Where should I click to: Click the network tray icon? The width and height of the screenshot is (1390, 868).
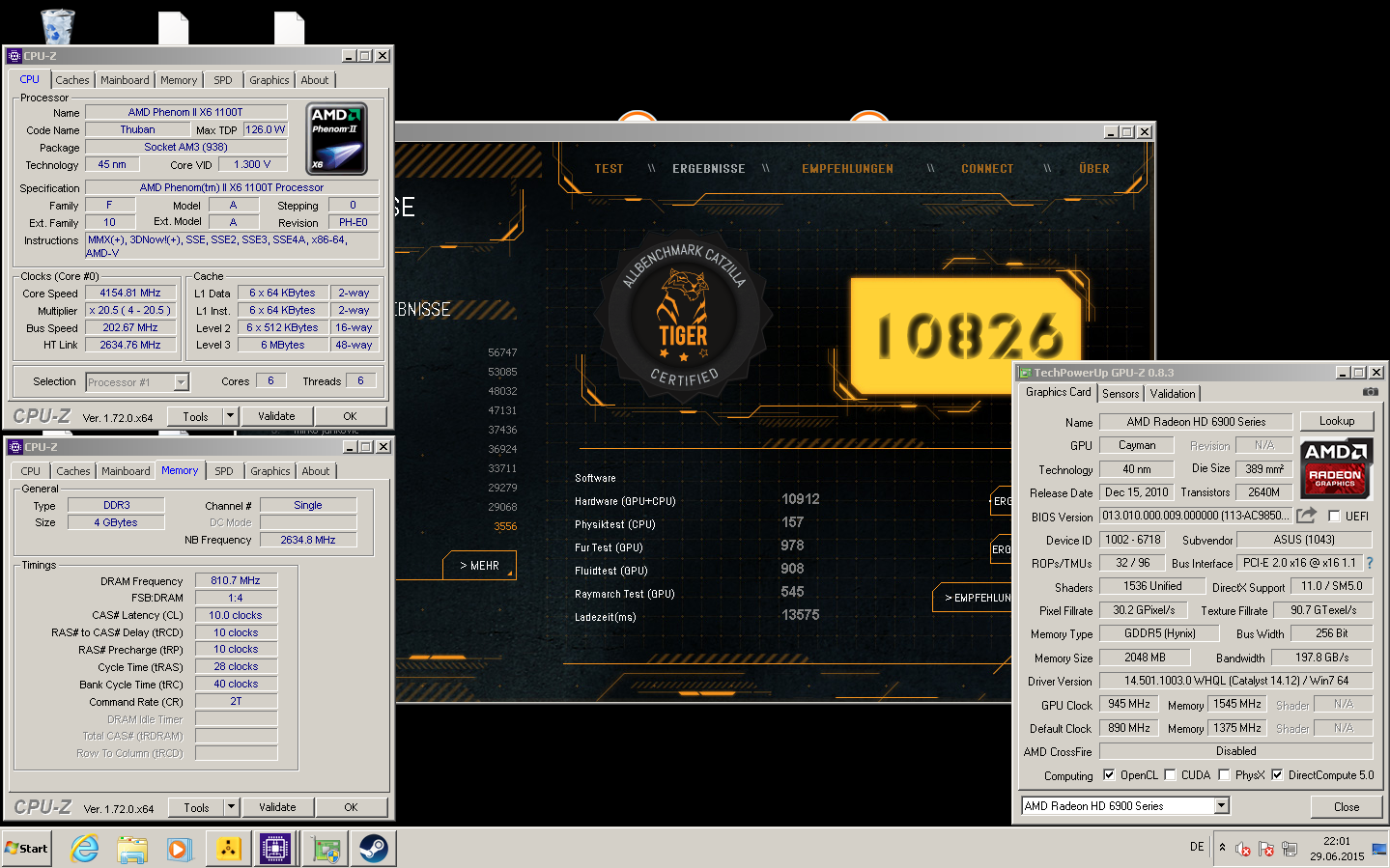tap(1290, 850)
